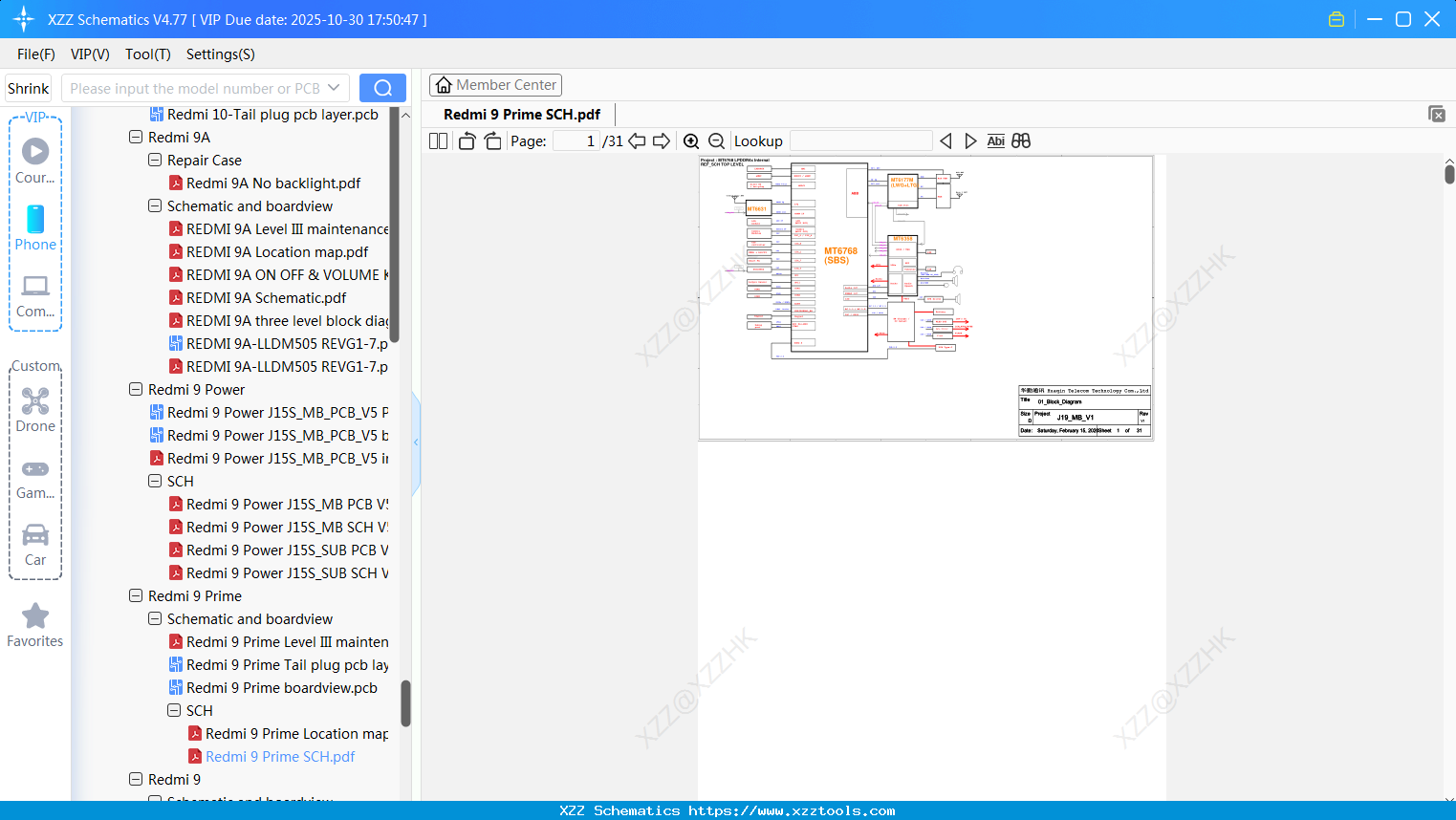The width and height of the screenshot is (1456, 820).
Task: Open REDMI 9A Level III maintenance file
Action: pos(278,229)
